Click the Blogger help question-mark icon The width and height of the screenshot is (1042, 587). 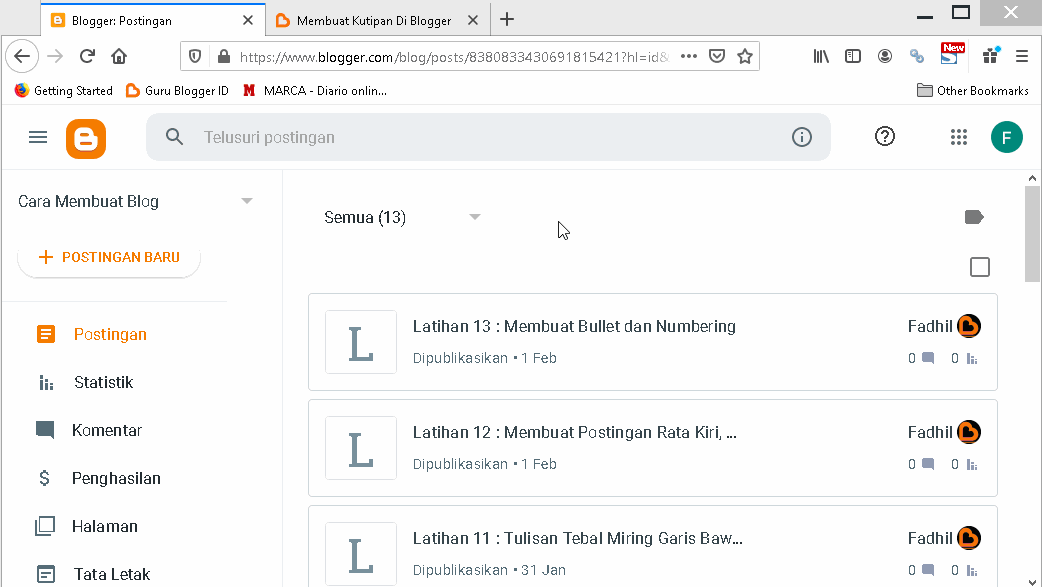[x=885, y=136]
